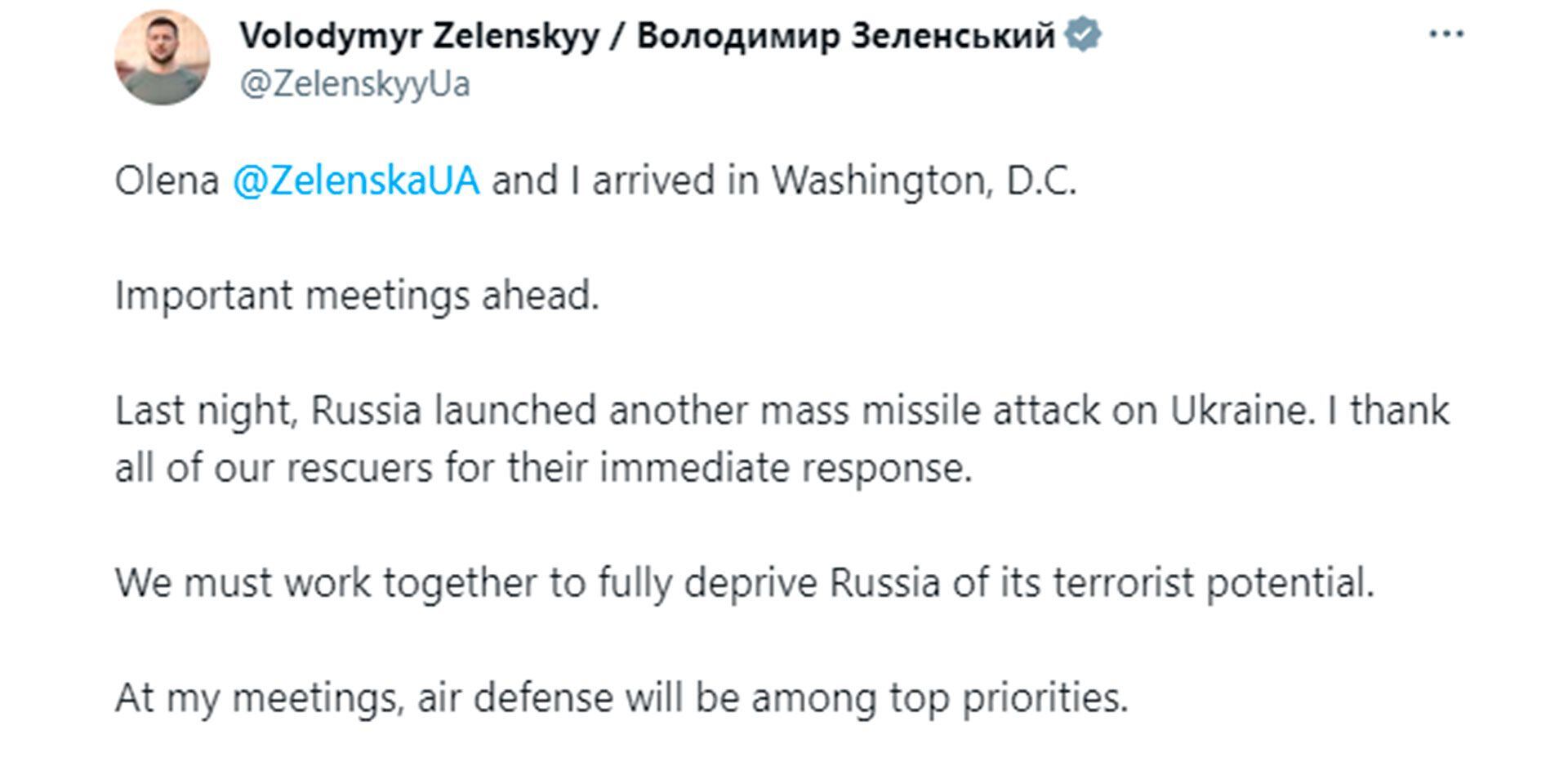The image size is (1568, 757).
Task: Open the @ZelenskyyUa handle under the name
Action: pyautogui.click(x=354, y=85)
